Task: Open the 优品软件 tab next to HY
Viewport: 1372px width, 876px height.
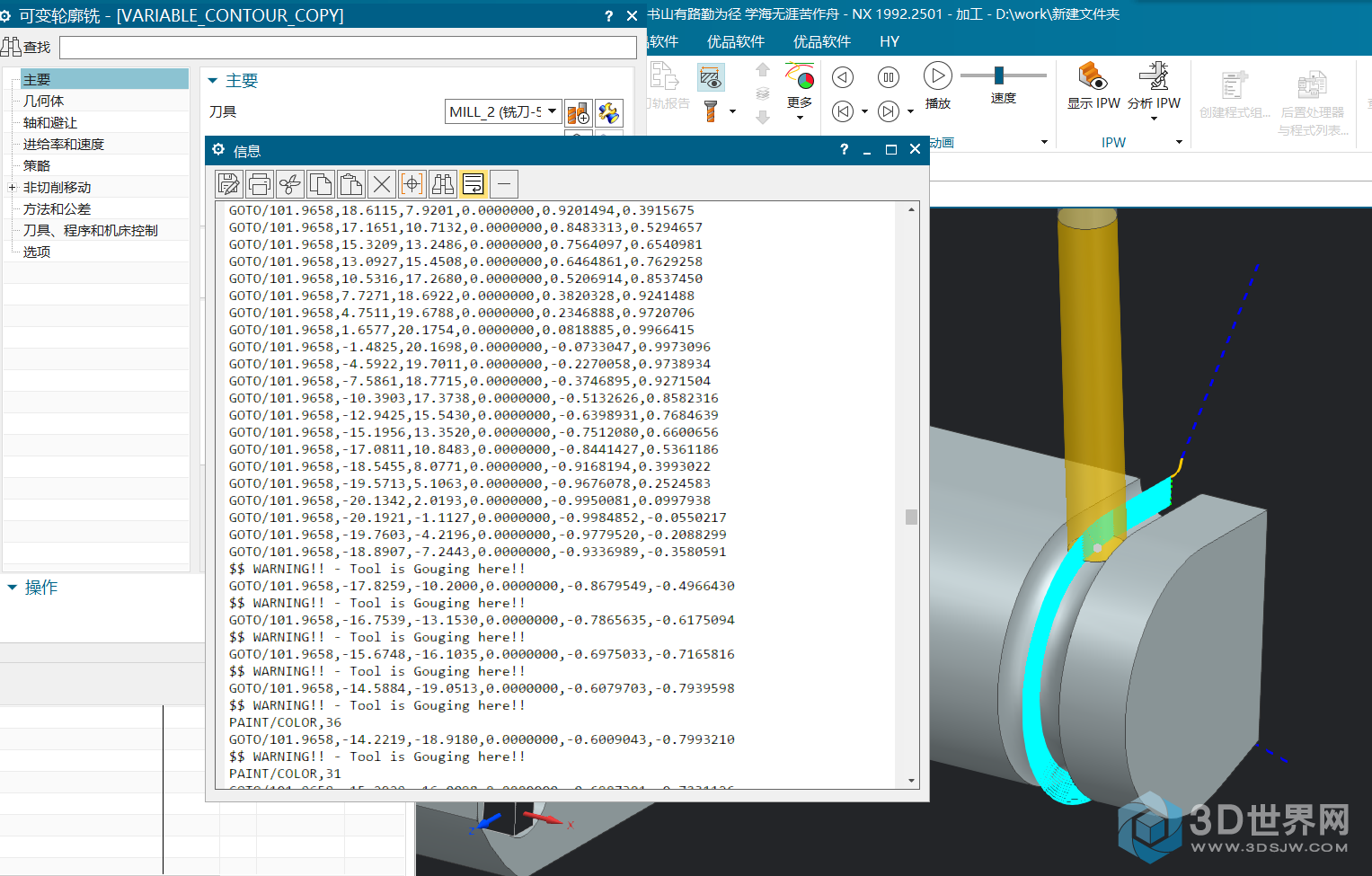Action: click(x=822, y=41)
